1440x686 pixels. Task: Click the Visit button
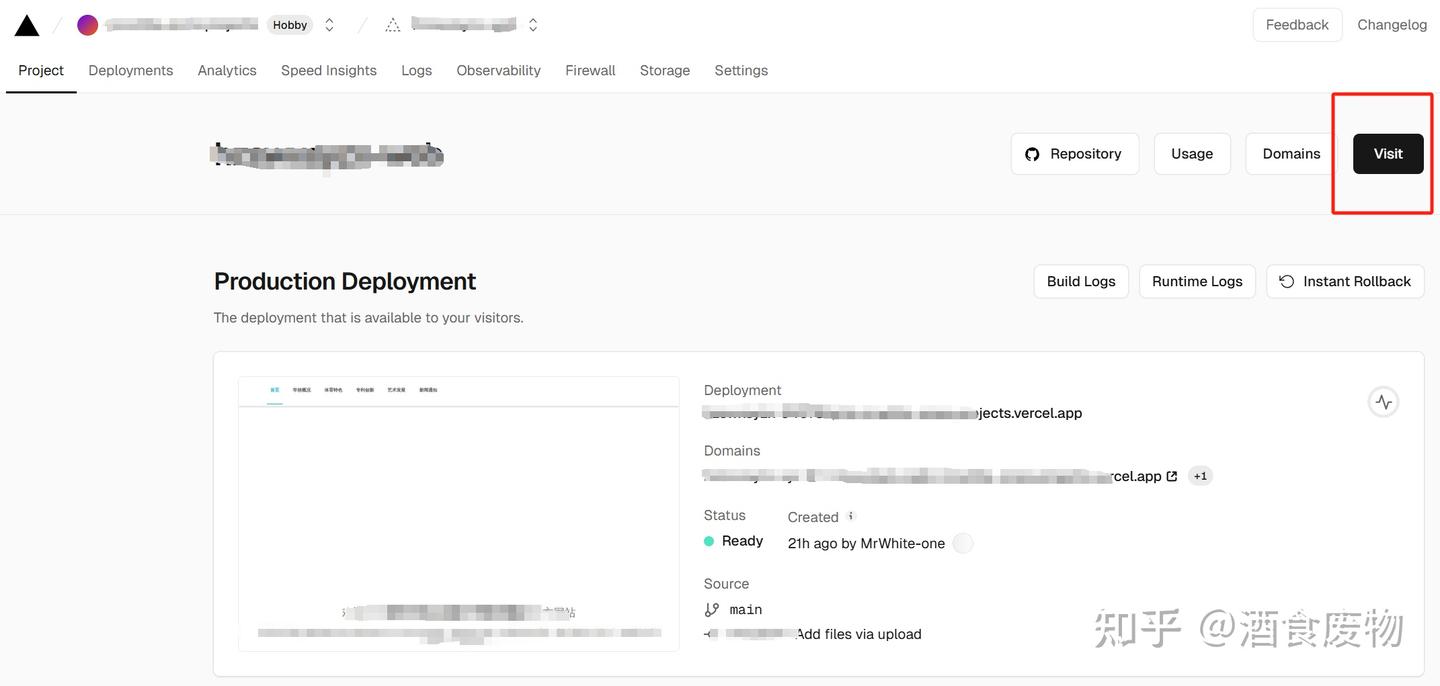[x=1387, y=154]
